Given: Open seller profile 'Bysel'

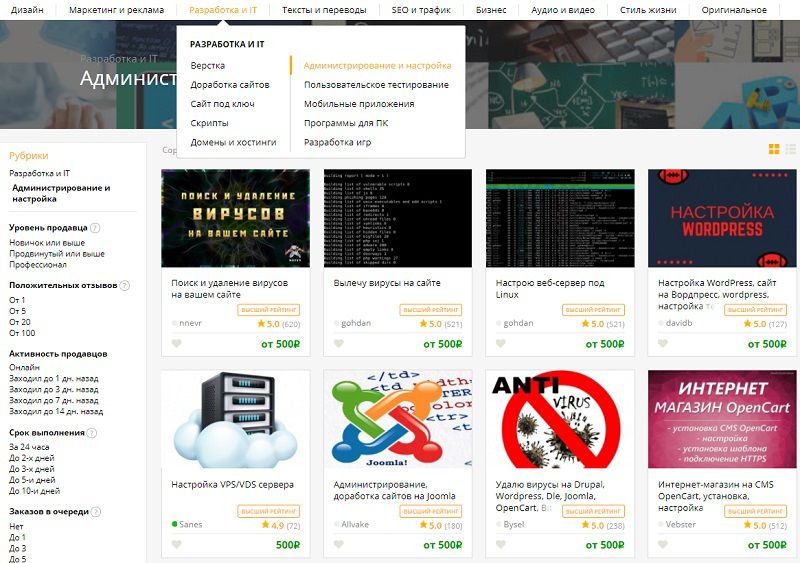Looking at the screenshot, I should (x=514, y=524).
